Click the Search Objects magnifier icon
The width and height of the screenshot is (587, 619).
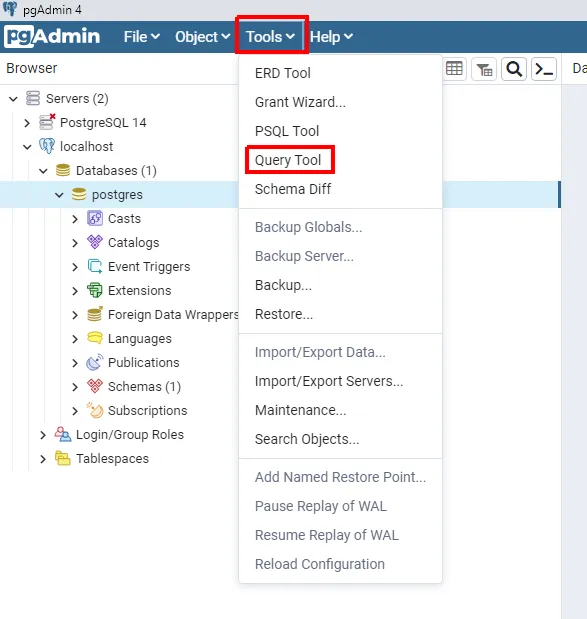point(514,69)
